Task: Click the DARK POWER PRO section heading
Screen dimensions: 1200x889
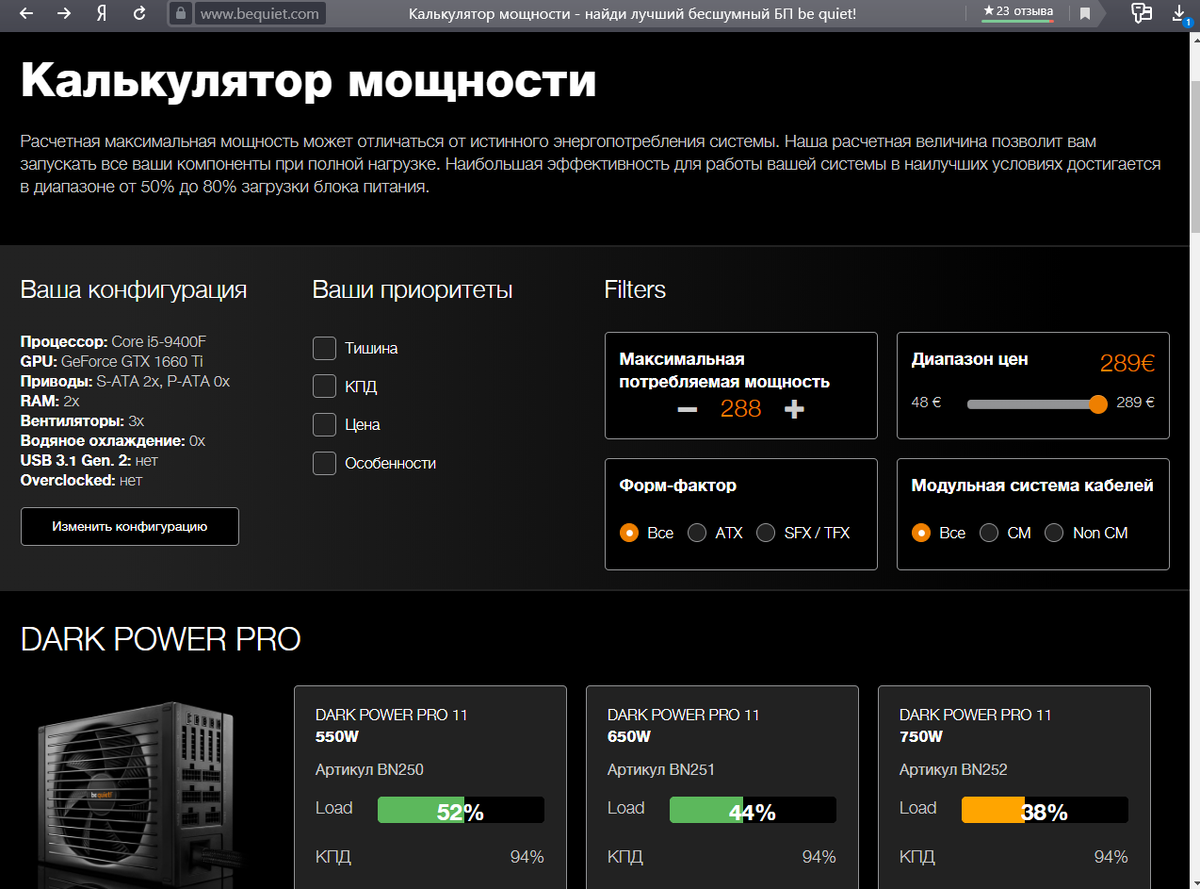Action: pos(161,640)
